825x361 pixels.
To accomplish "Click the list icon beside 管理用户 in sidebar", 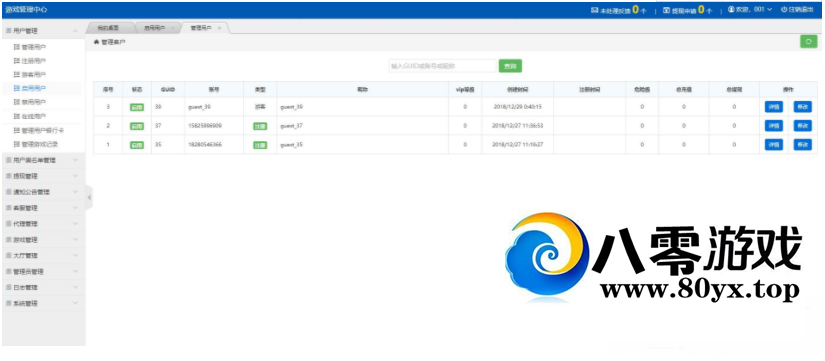I will (x=17, y=47).
